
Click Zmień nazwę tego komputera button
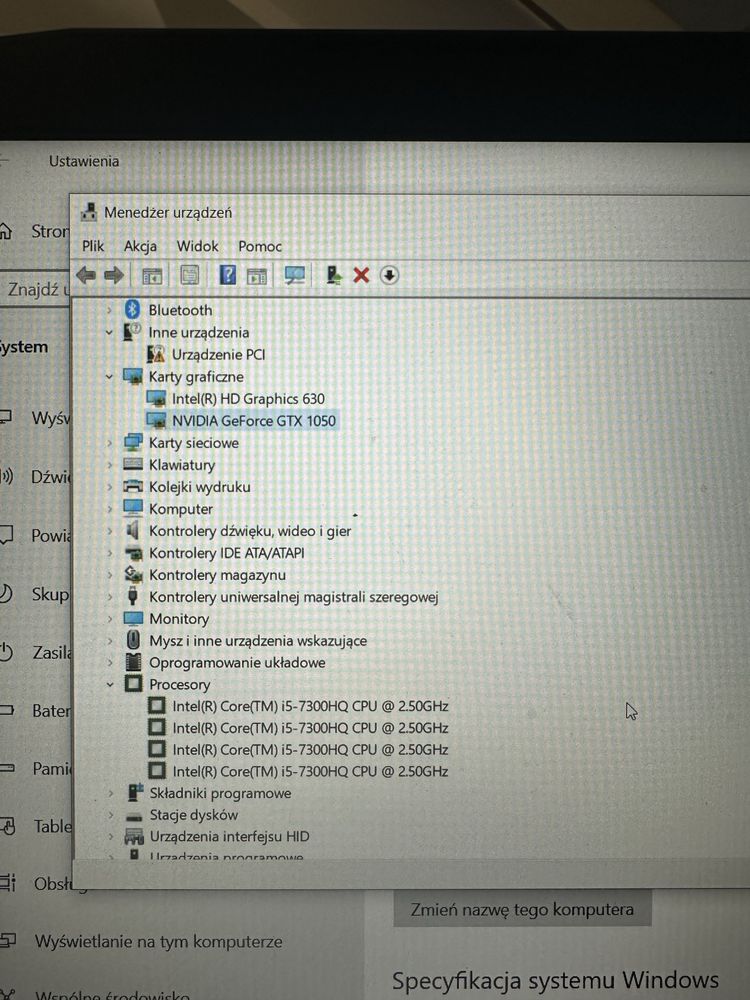click(522, 909)
